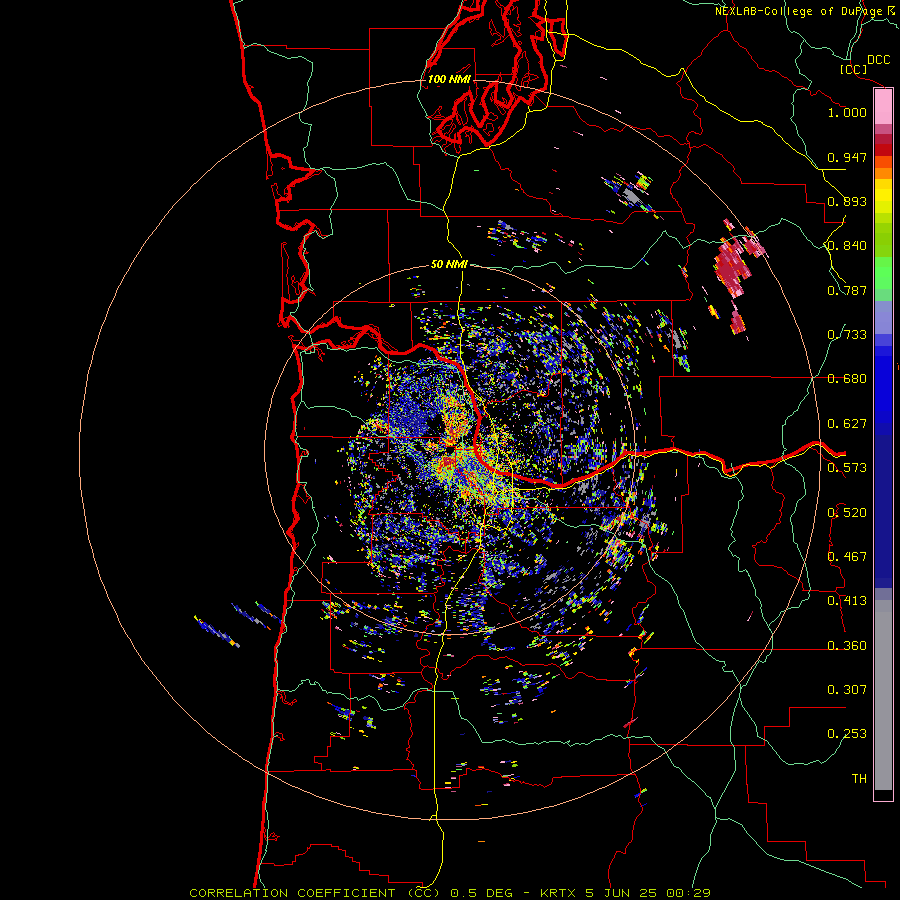900x900 pixels.
Task: Click the 0.413 color scale value
Action: (847, 601)
